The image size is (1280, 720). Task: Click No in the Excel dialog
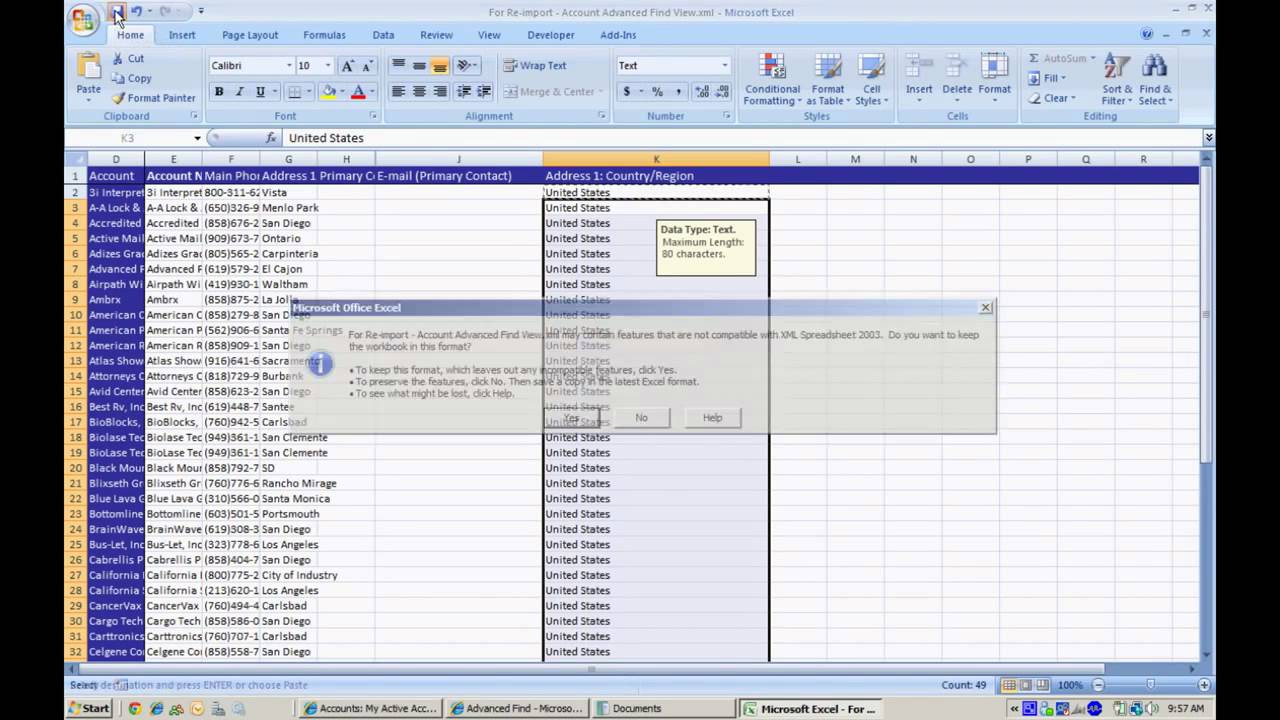click(641, 418)
